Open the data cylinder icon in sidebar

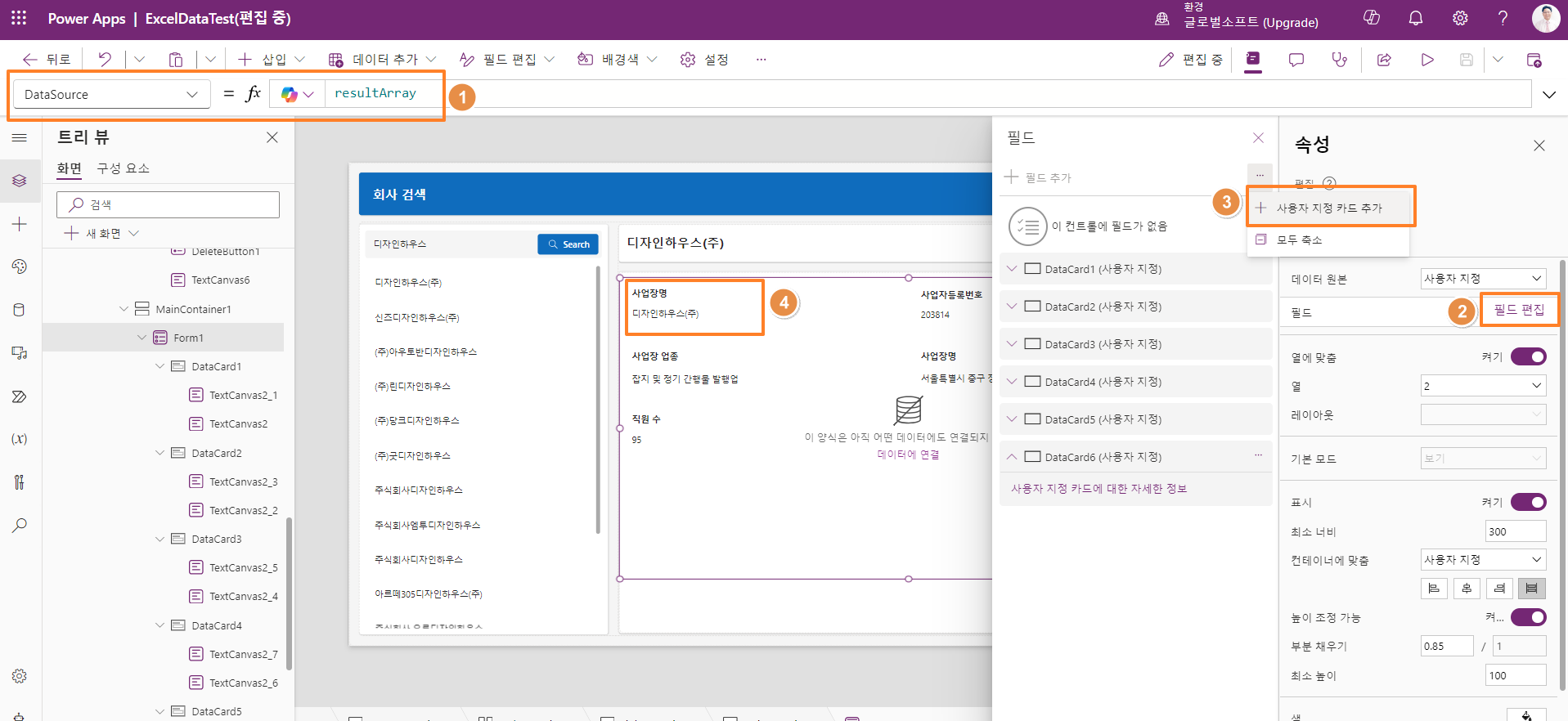click(x=20, y=310)
